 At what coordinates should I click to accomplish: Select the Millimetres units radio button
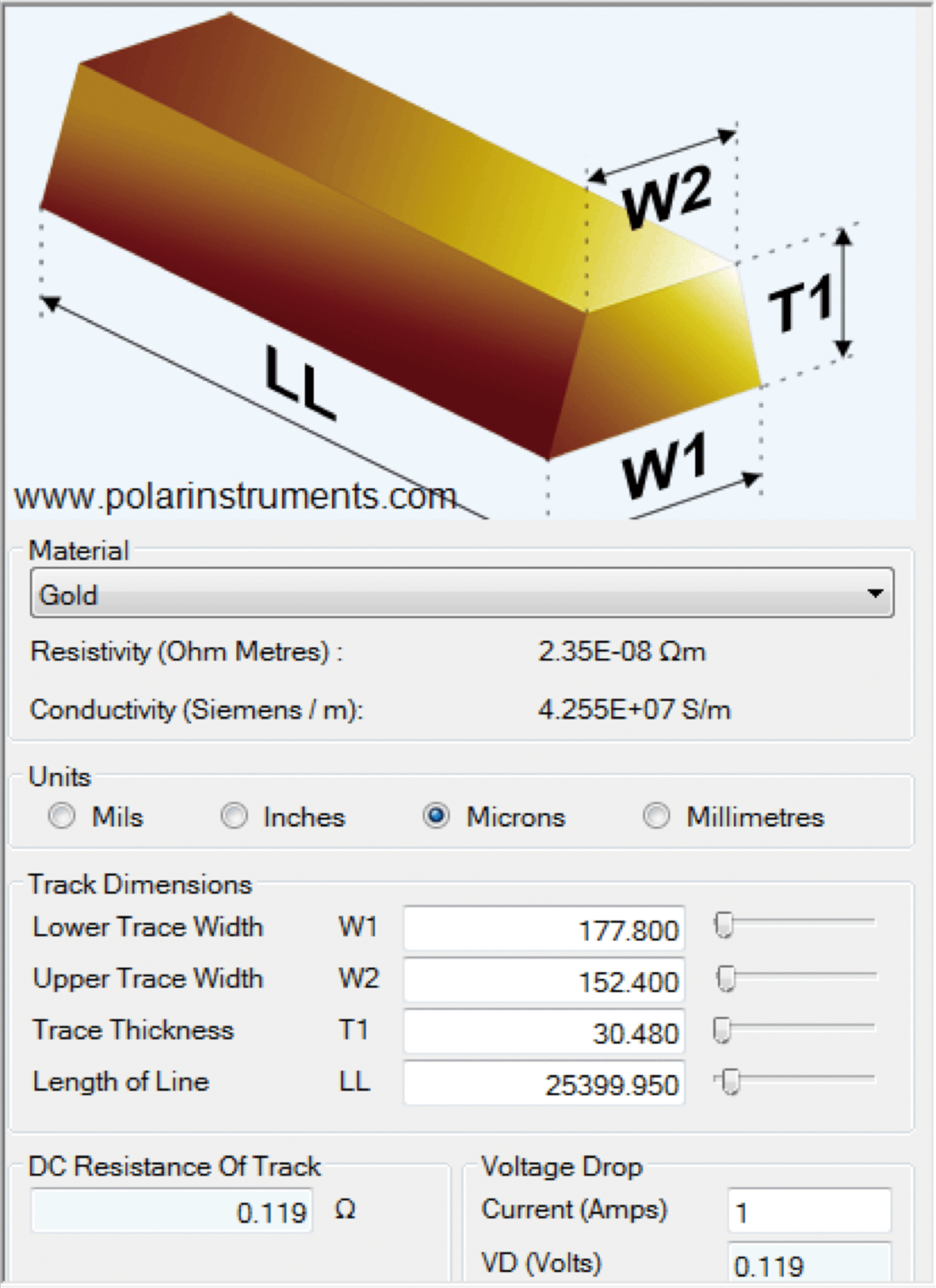[x=656, y=815]
